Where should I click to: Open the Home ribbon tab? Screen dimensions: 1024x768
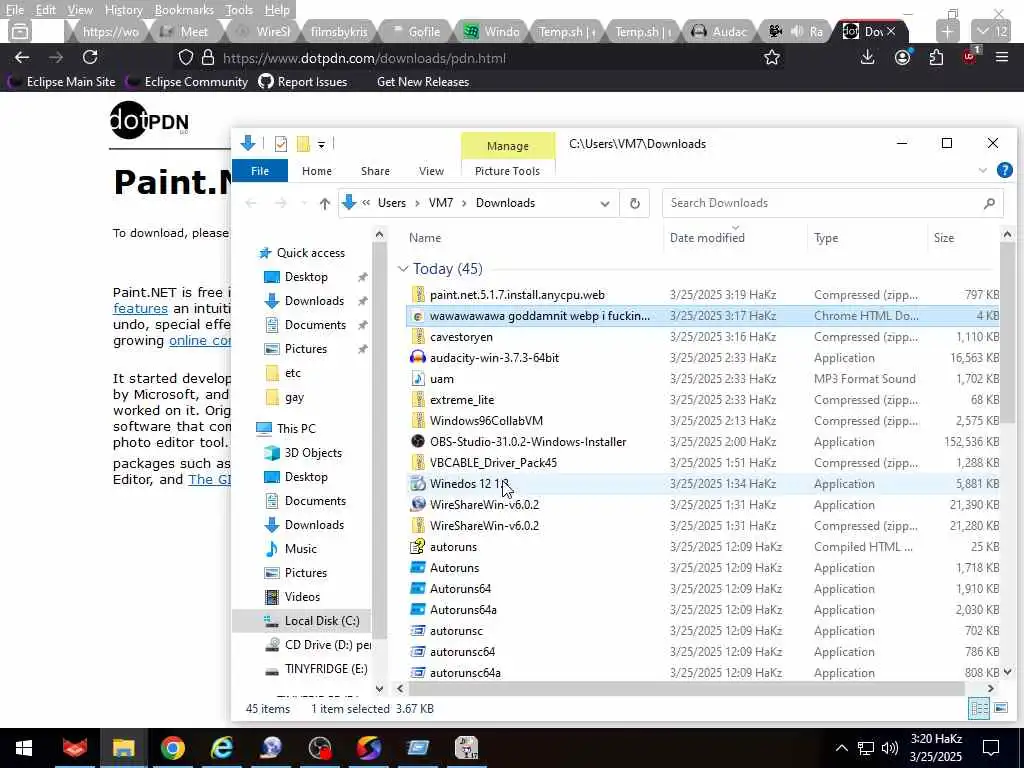[317, 171]
